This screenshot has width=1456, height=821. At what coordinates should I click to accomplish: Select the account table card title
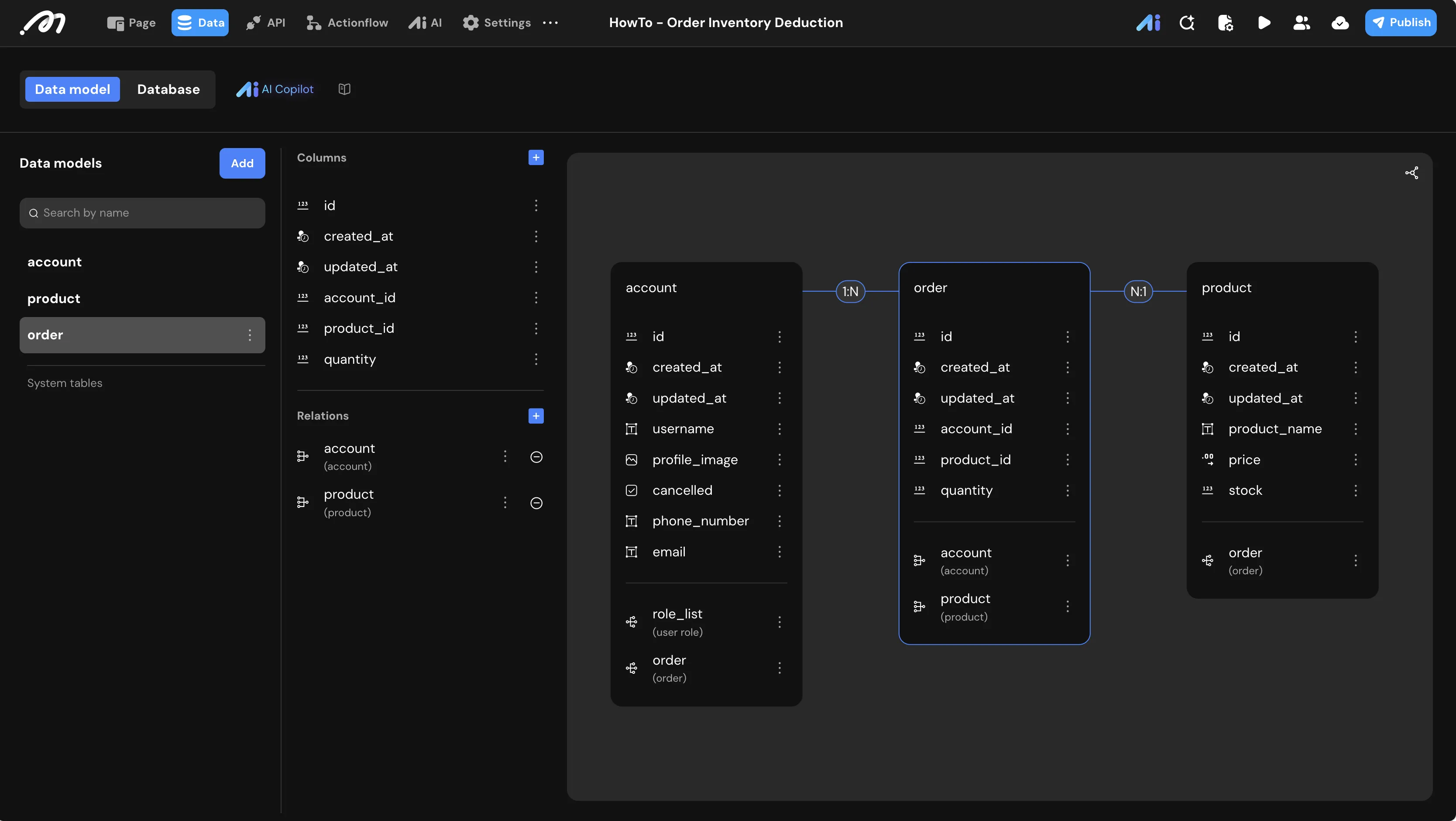651,288
